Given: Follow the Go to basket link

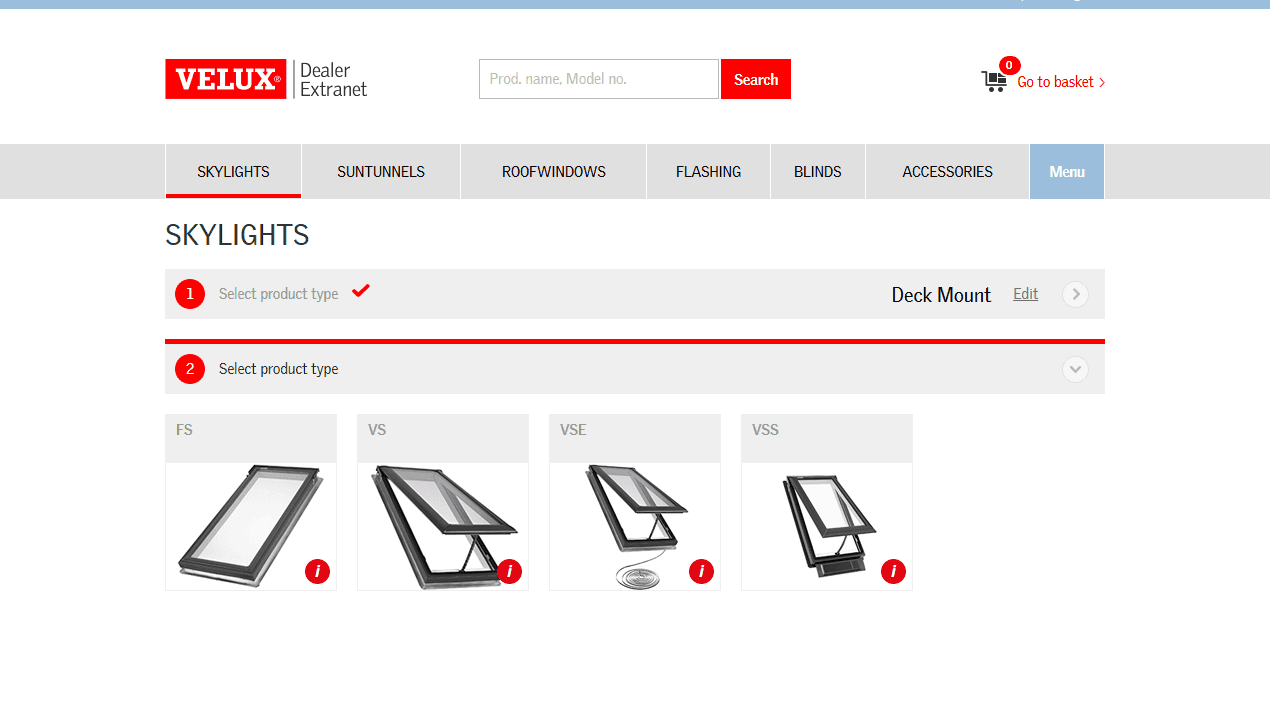Looking at the screenshot, I should coord(1061,82).
